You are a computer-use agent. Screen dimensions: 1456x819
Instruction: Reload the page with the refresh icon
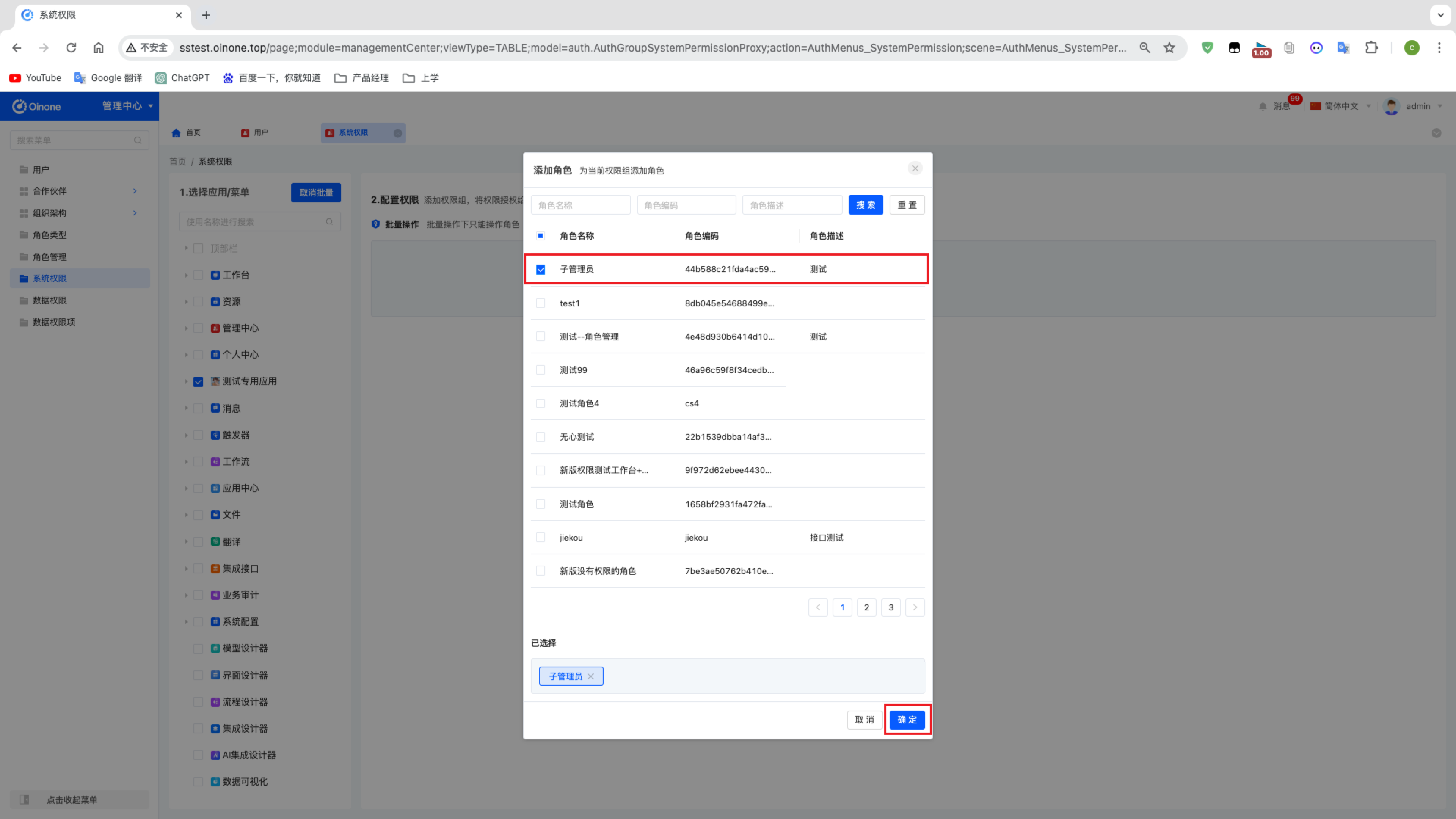pyautogui.click(x=71, y=48)
